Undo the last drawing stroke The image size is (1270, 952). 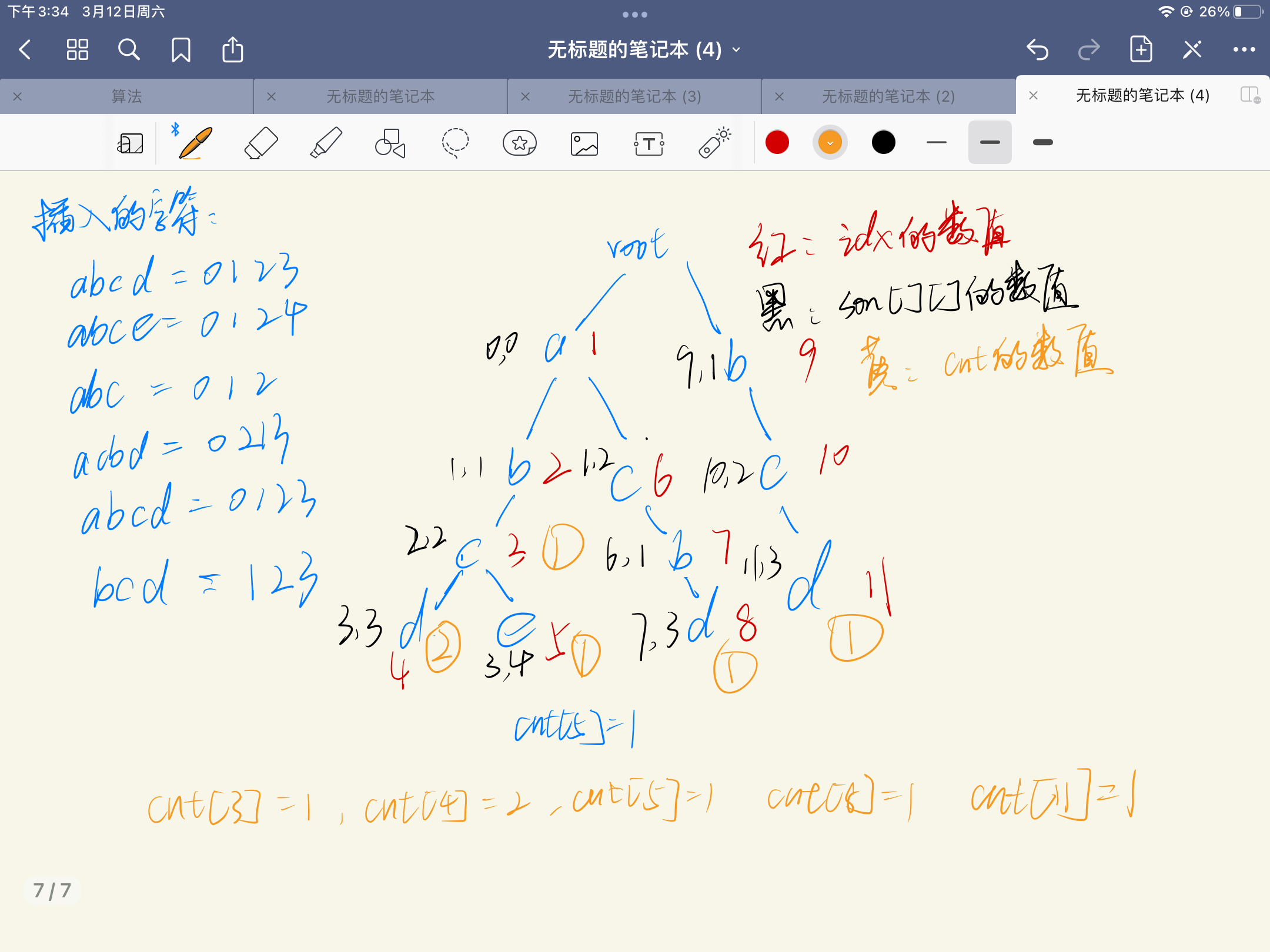pos(1038,50)
